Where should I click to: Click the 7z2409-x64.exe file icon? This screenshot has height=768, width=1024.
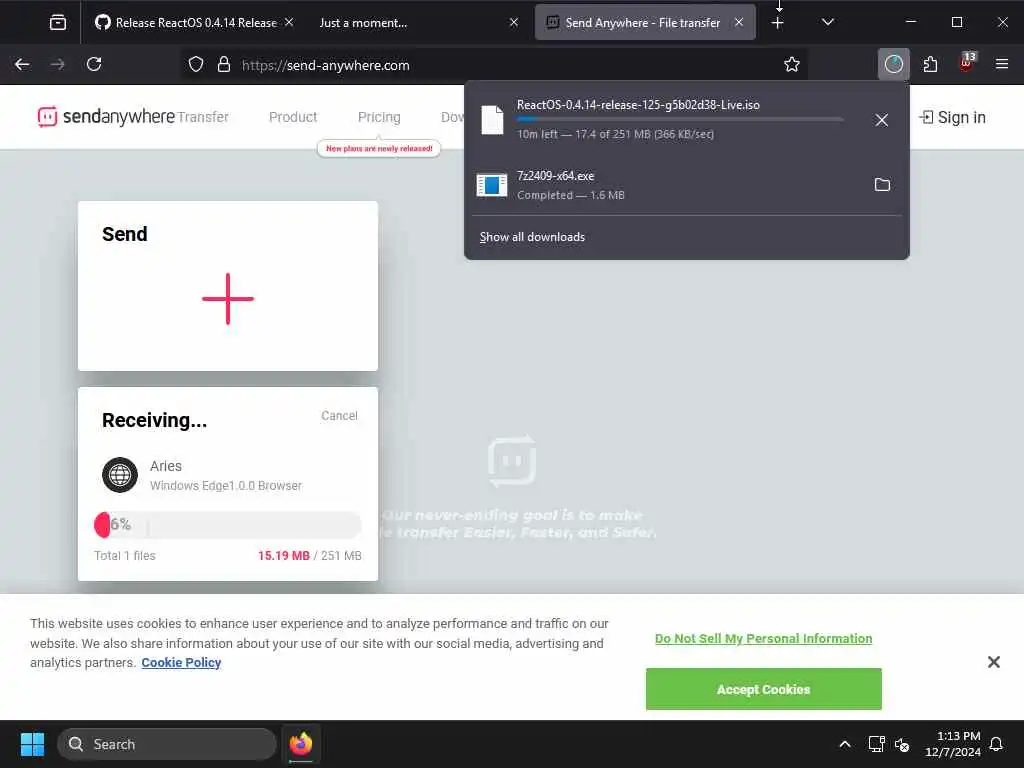492,185
